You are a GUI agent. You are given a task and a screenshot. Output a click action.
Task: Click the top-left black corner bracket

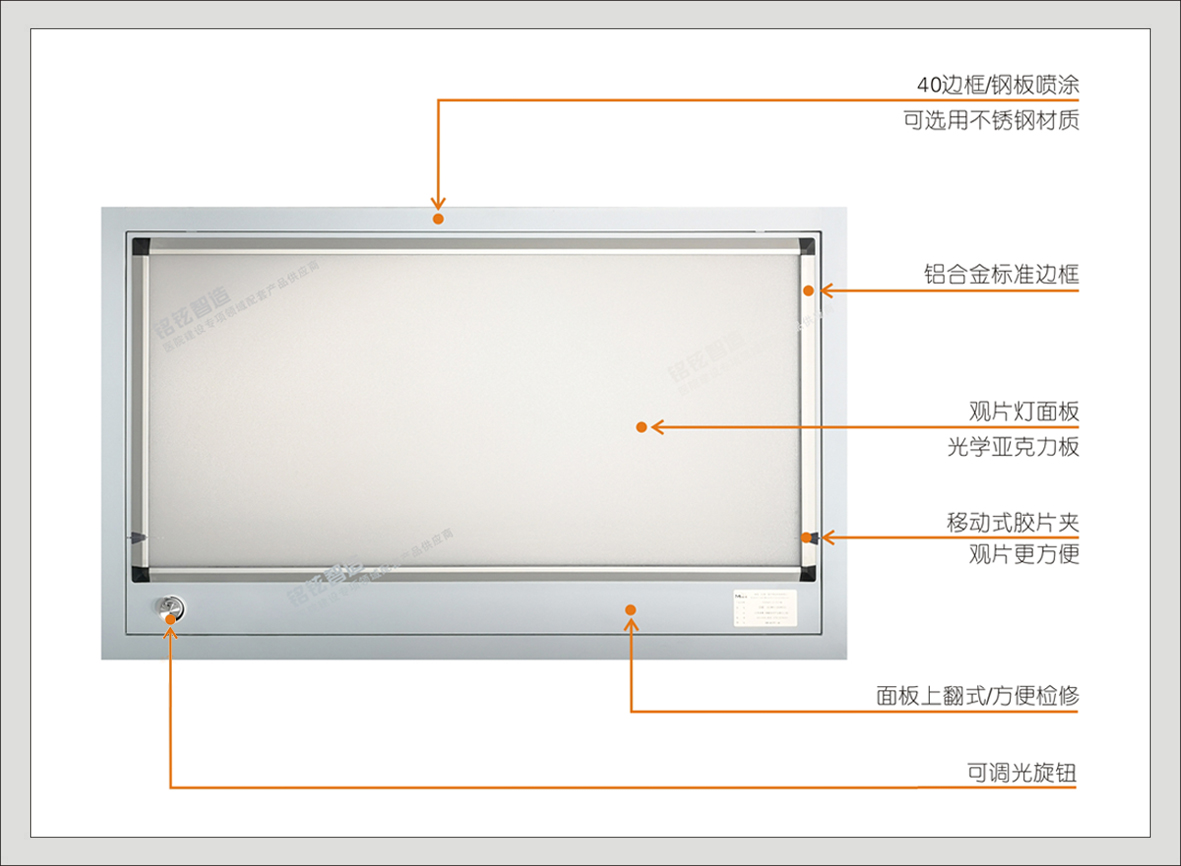(x=141, y=246)
